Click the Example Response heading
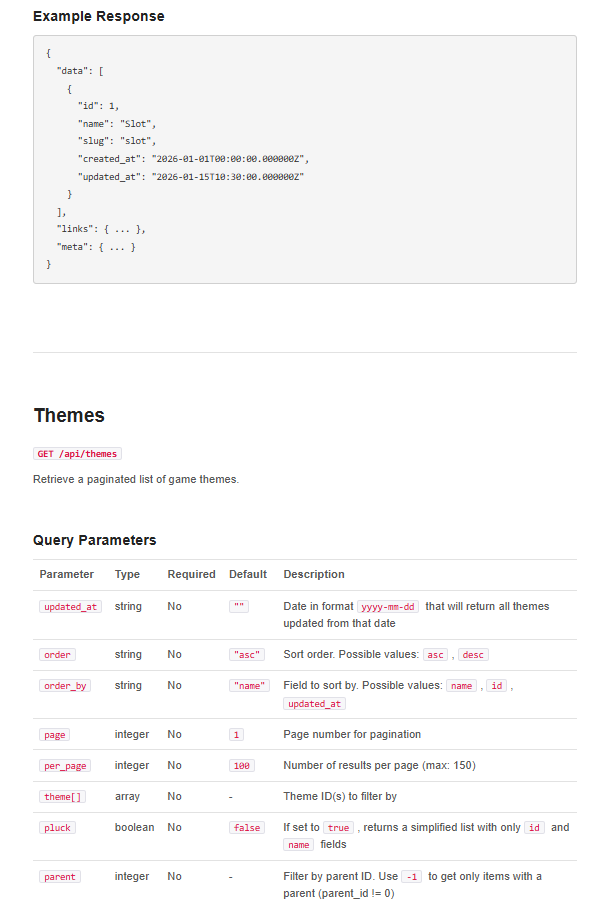Screen dimensions: 609x901 99,16
